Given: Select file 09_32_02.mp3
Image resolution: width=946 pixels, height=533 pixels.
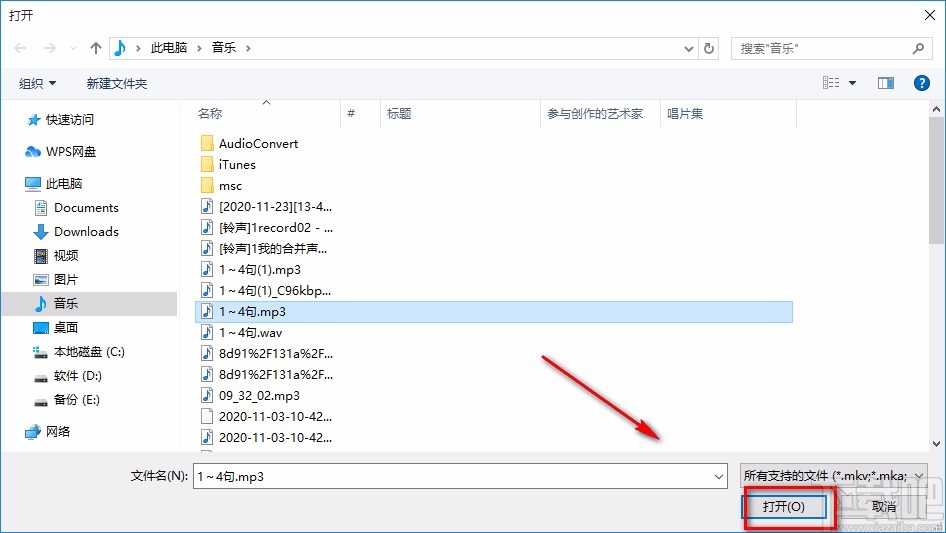Looking at the screenshot, I should [259, 396].
